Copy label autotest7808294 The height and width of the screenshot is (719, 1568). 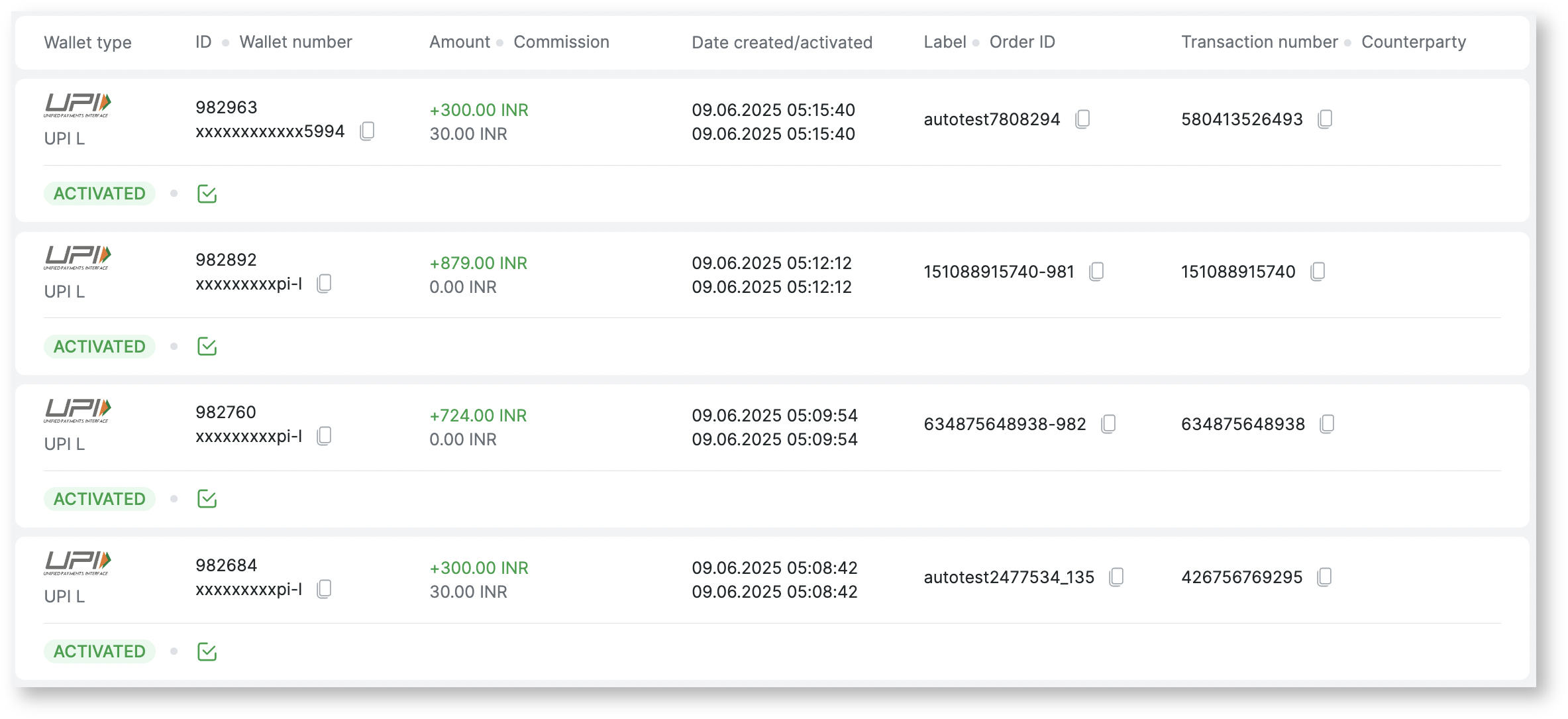[x=1082, y=119]
